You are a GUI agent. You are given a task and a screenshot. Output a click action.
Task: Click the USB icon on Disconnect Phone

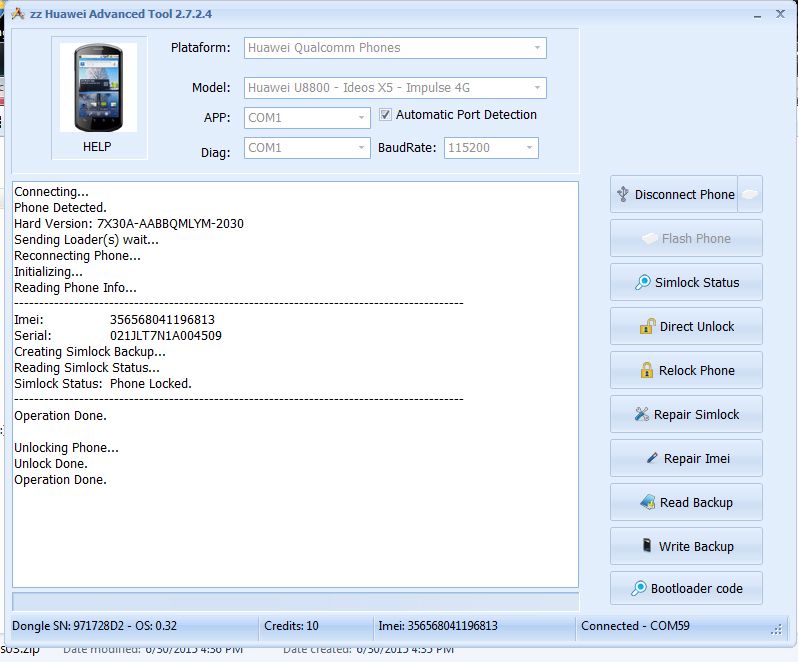(623, 194)
